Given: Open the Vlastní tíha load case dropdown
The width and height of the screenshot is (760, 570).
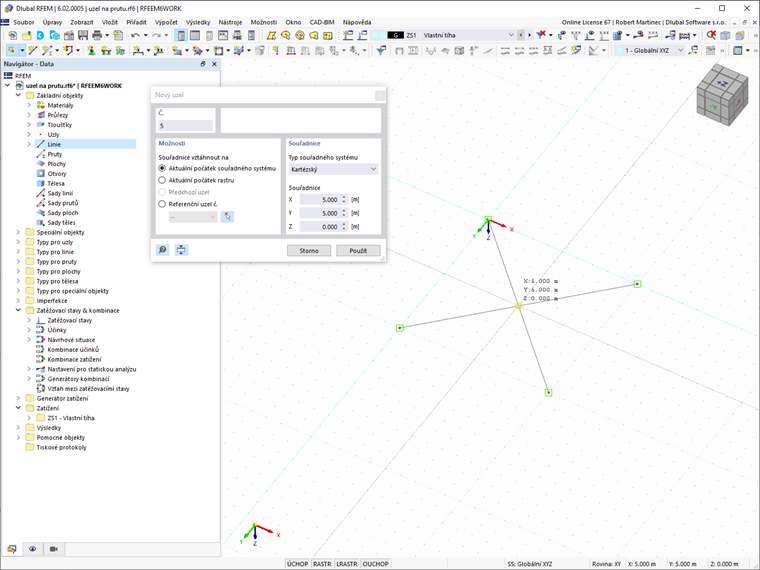Looking at the screenshot, I should (x=468, y=35).
